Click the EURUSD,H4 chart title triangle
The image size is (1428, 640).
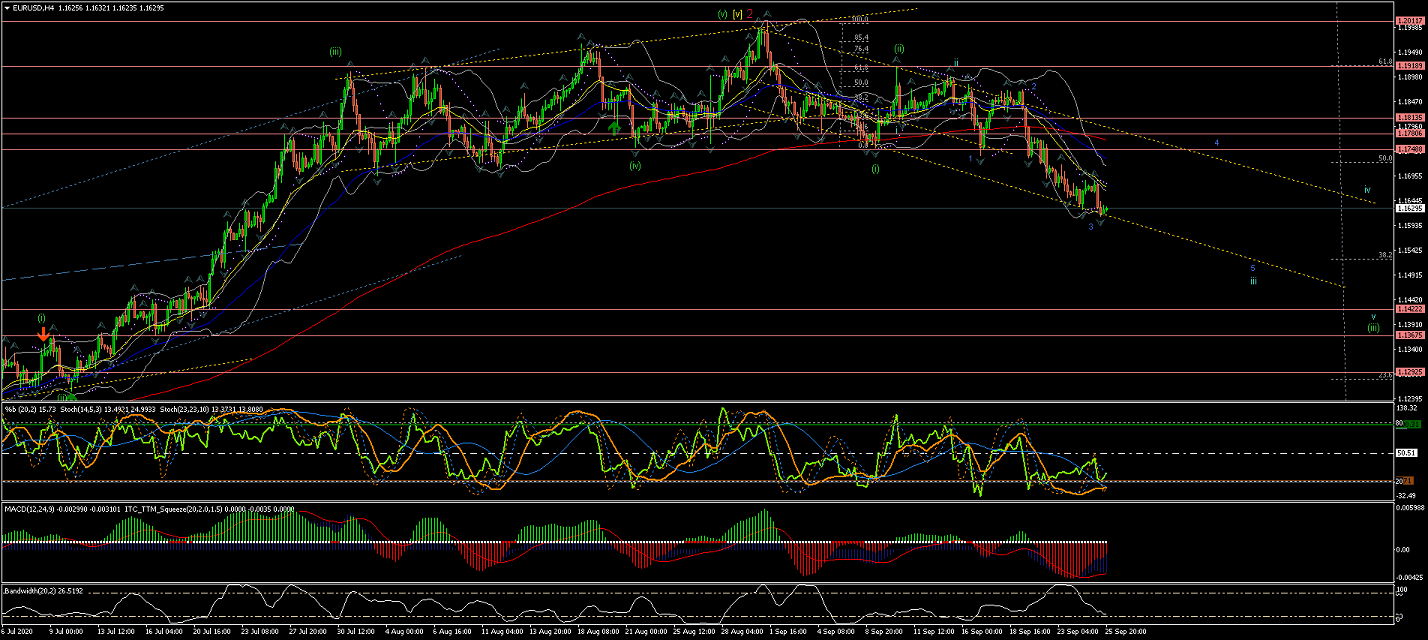point(7,7)
